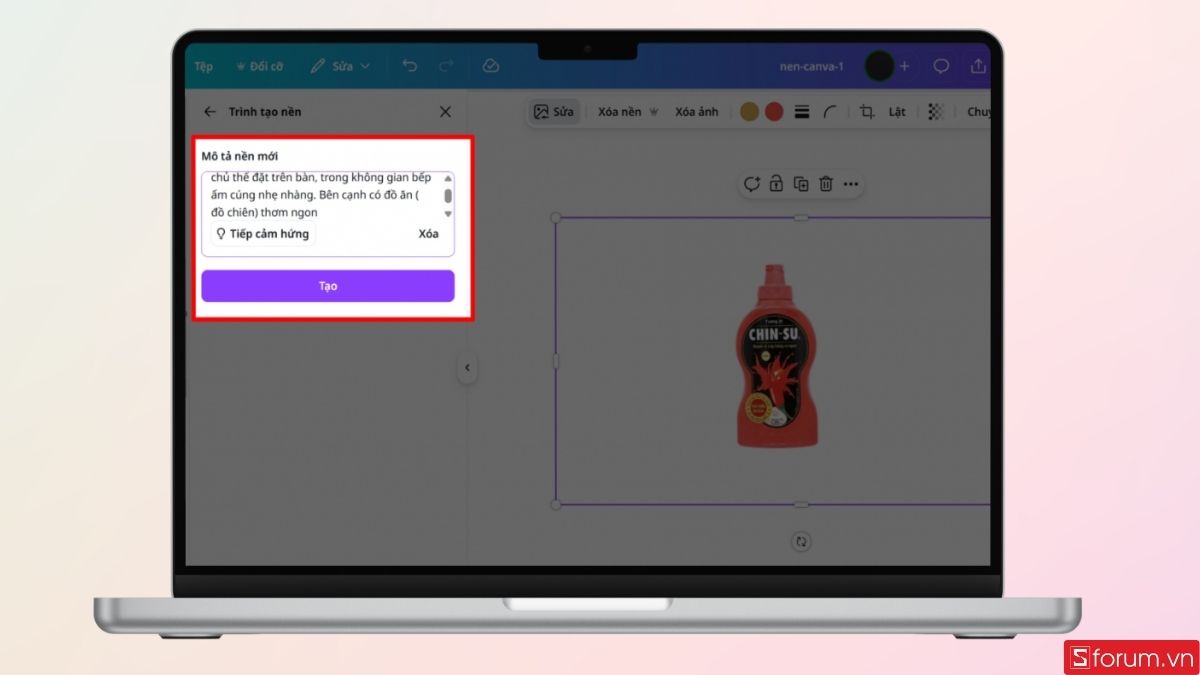Image resolution: width=1200 pixels, height=675 pixels.
Task: Select the red color swatch
Action: (774, 112)
